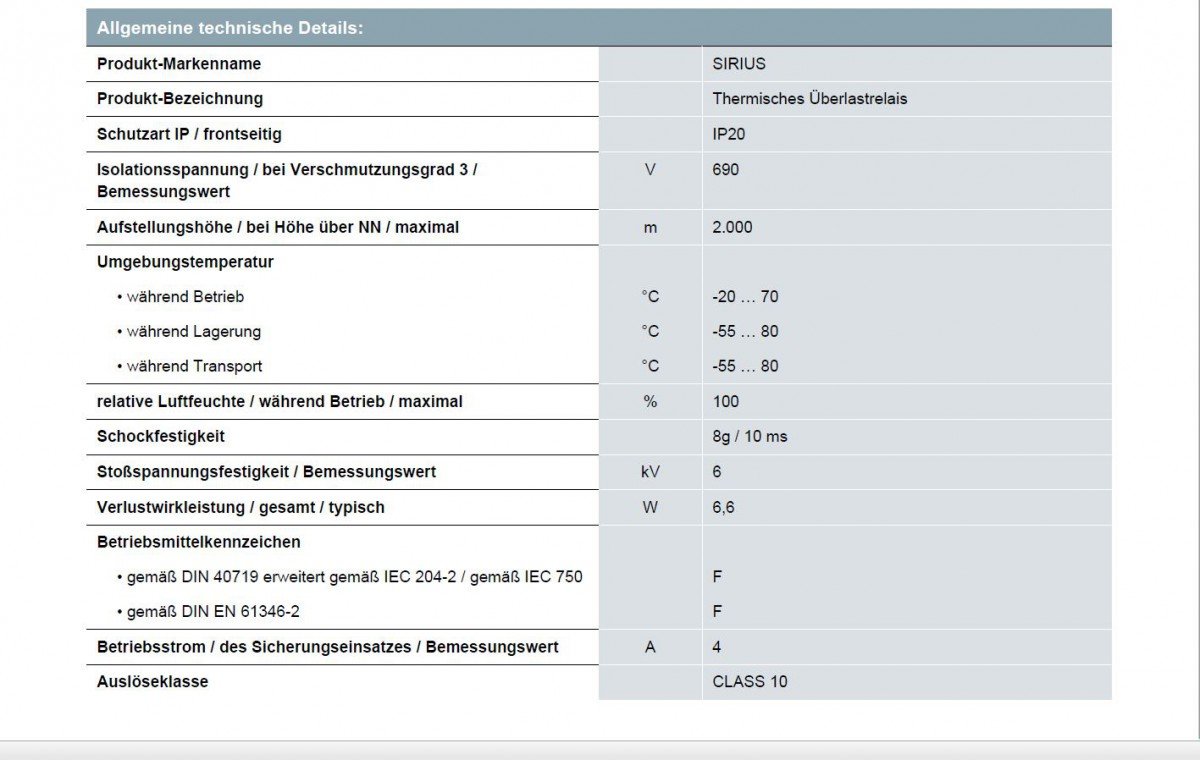Screen dimensions: 1200x760
Task: Click '°C' unit in Lagerung row
Action: click(650, 331)
